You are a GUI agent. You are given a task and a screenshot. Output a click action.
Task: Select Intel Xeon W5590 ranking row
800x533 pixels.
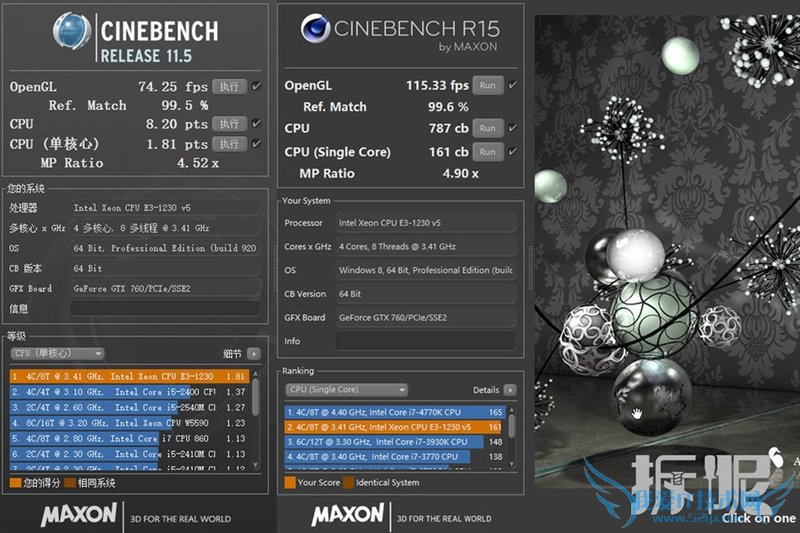(x=129, y=423)
